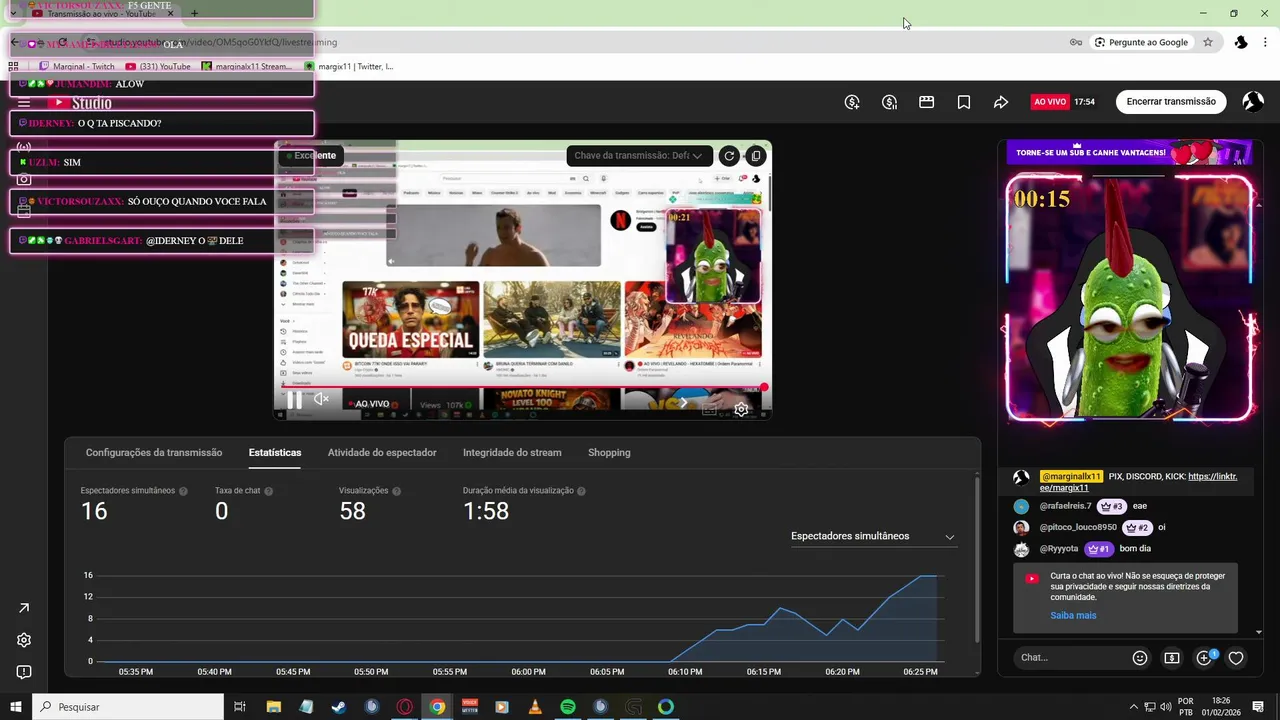The image size is (1280, 720).
Task: Click the statistics panel scrollbar
Action: (x=977, y=560)
